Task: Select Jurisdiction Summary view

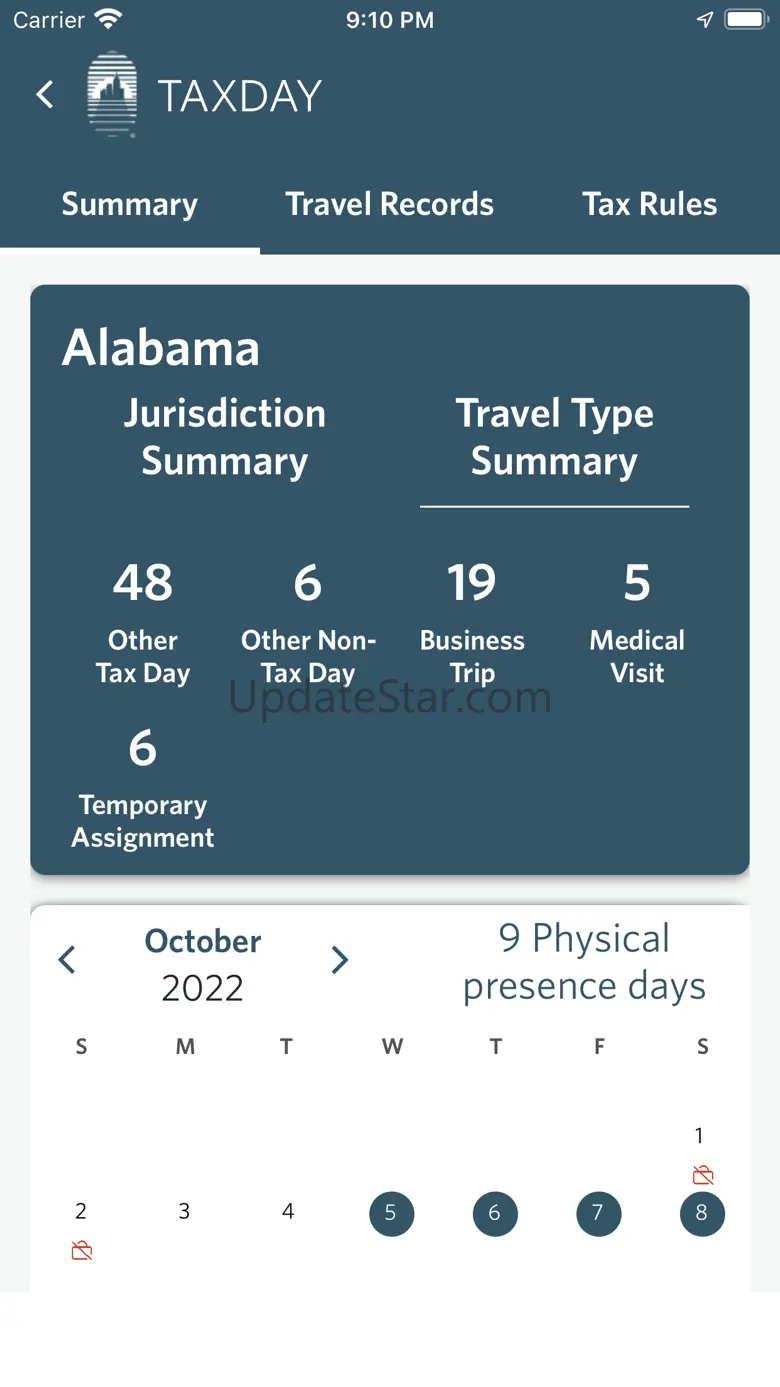Action: coord(225,437)
